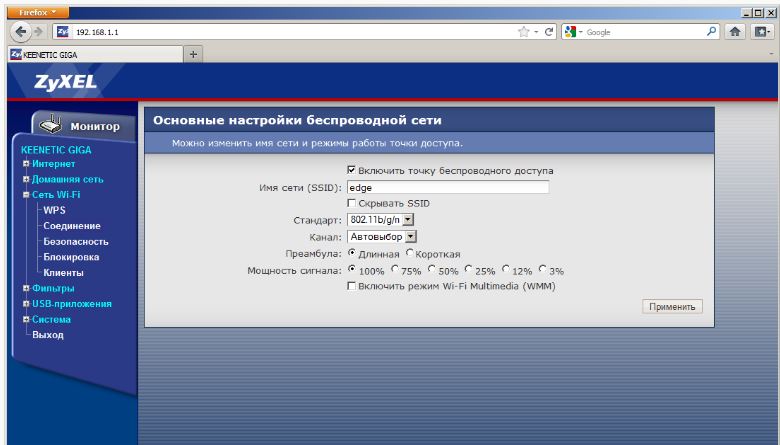Set signal power to 100%
Screen dimensions: 780x445
point(352,269)
